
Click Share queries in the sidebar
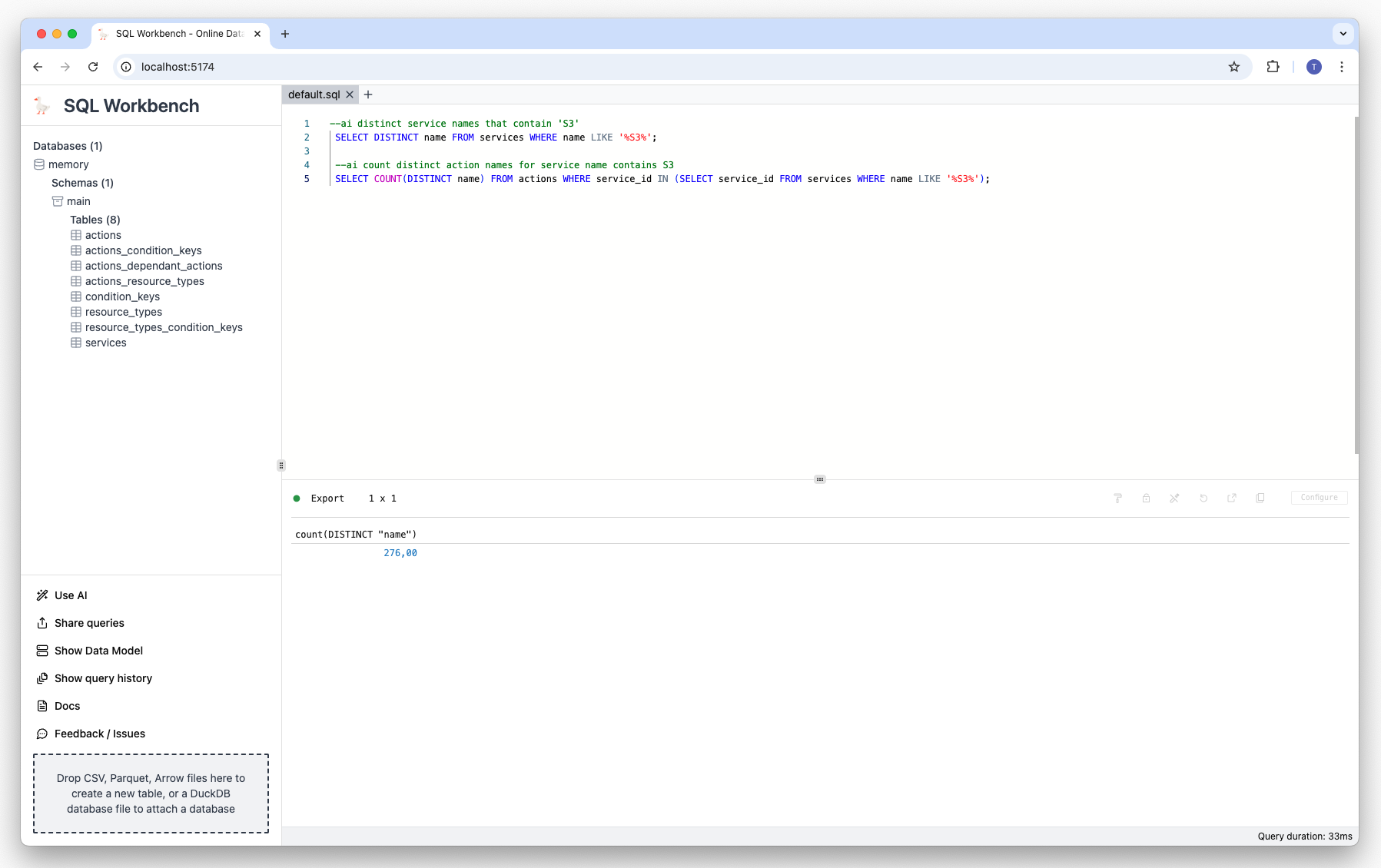coord(89,623)
